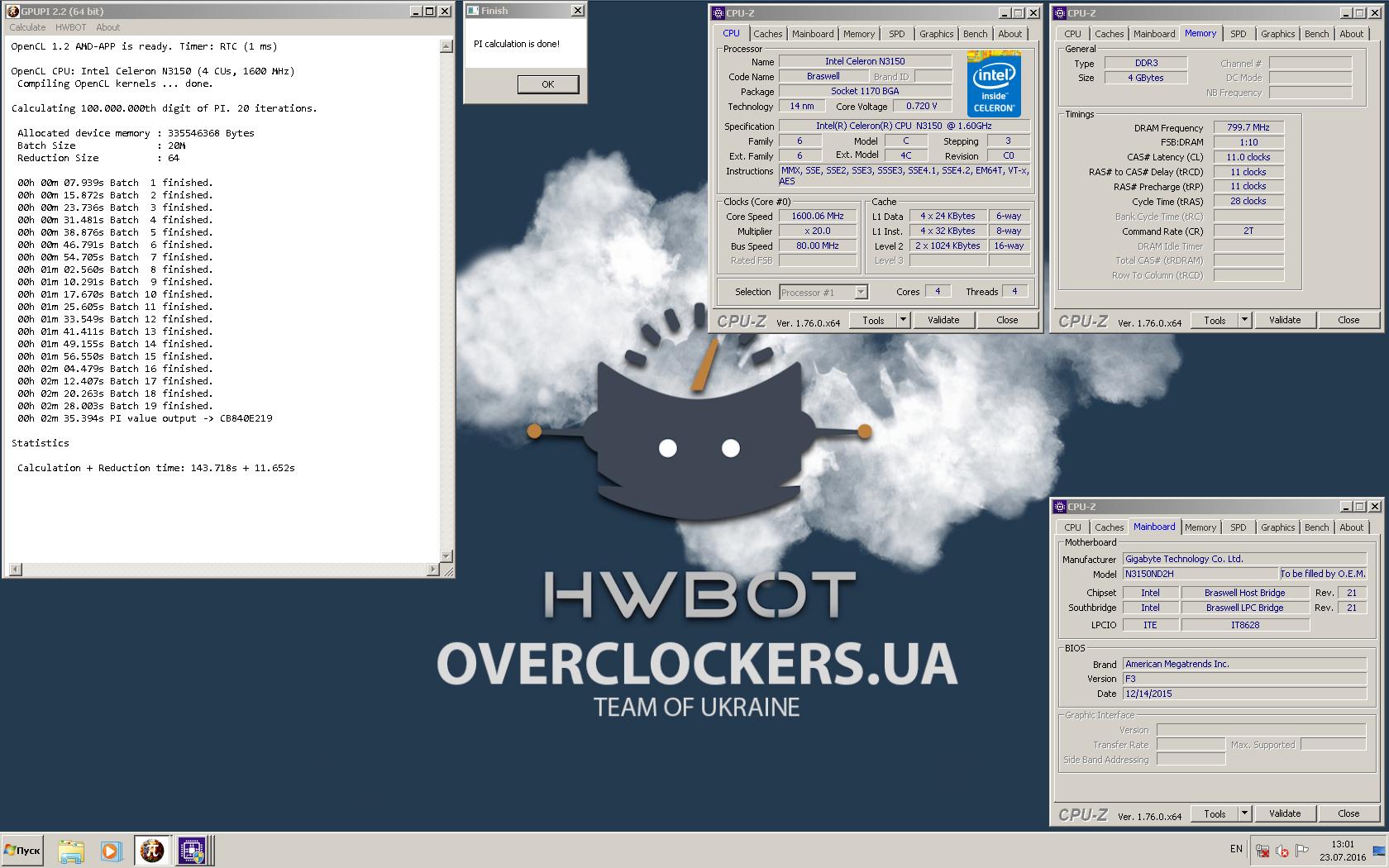Click the CPU-Z taskbar icon
Image resolution: width=1389 pixels, height=868 pixels.
pyautogui.click(x=193, y=851)
